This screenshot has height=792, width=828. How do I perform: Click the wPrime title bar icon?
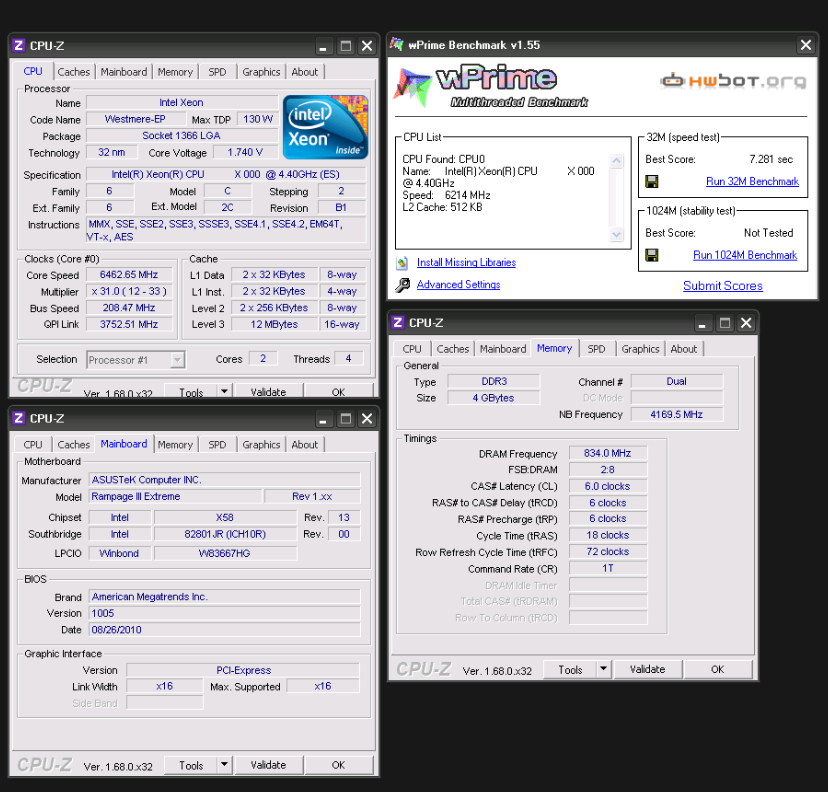397,44
